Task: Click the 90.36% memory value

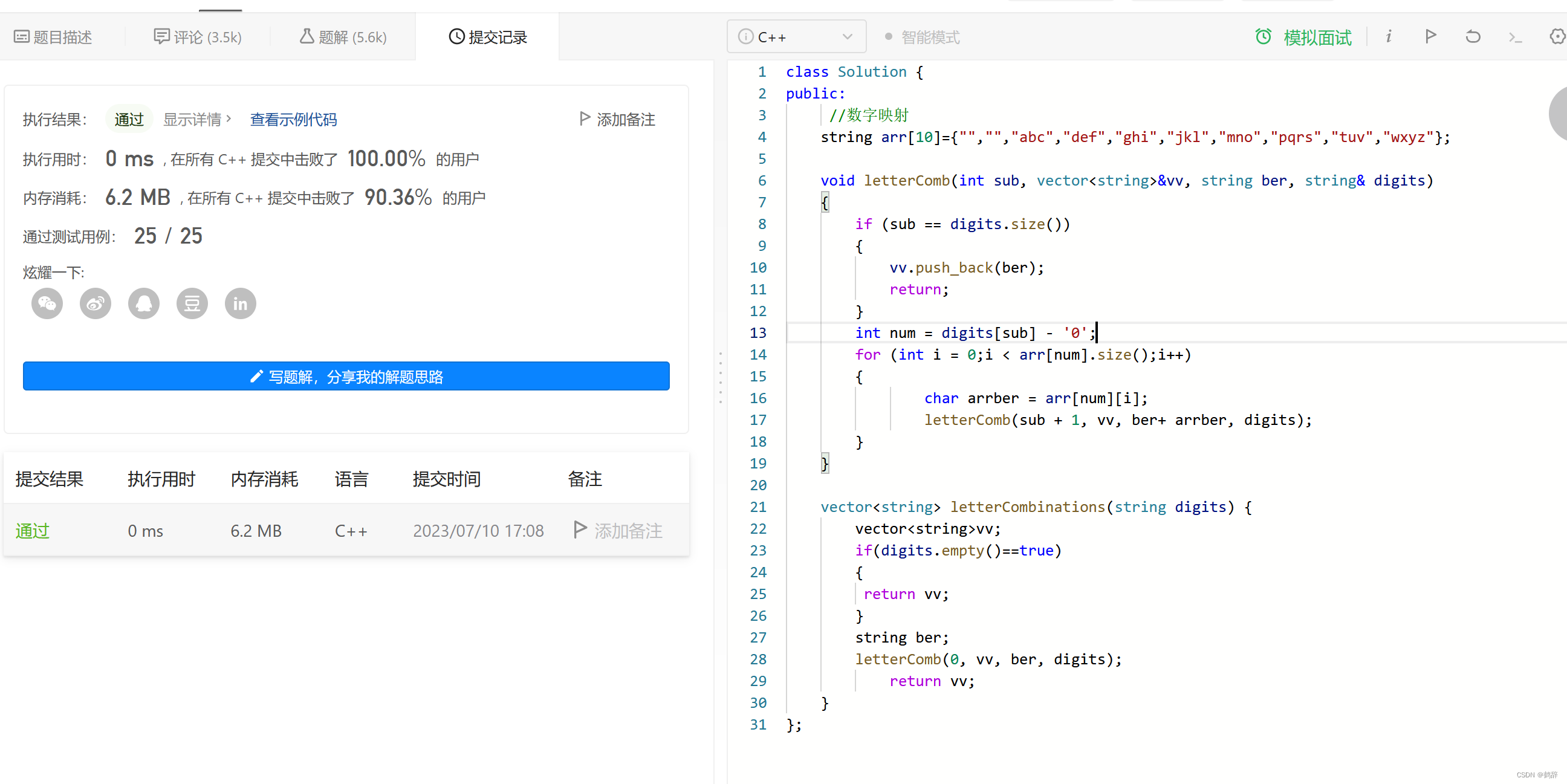Action: click(398, 197)
